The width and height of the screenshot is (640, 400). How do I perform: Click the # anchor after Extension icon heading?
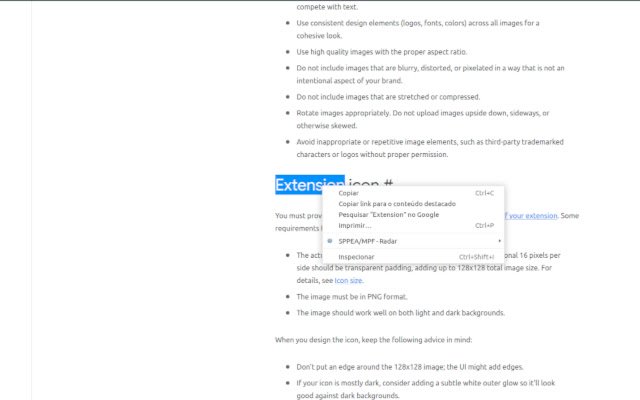tap(388, 185)
